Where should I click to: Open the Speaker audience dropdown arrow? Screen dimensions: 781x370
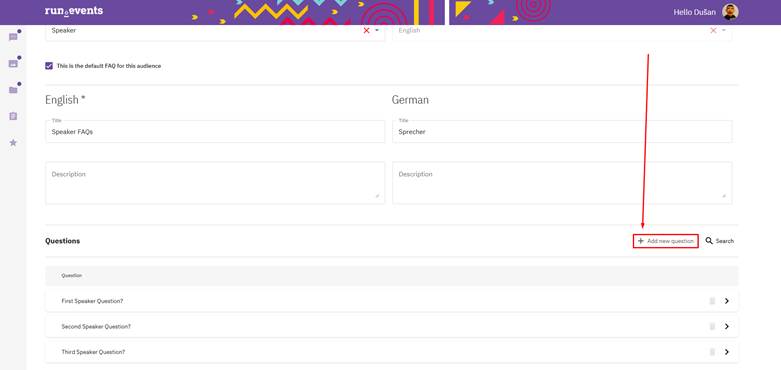point(377,30)
